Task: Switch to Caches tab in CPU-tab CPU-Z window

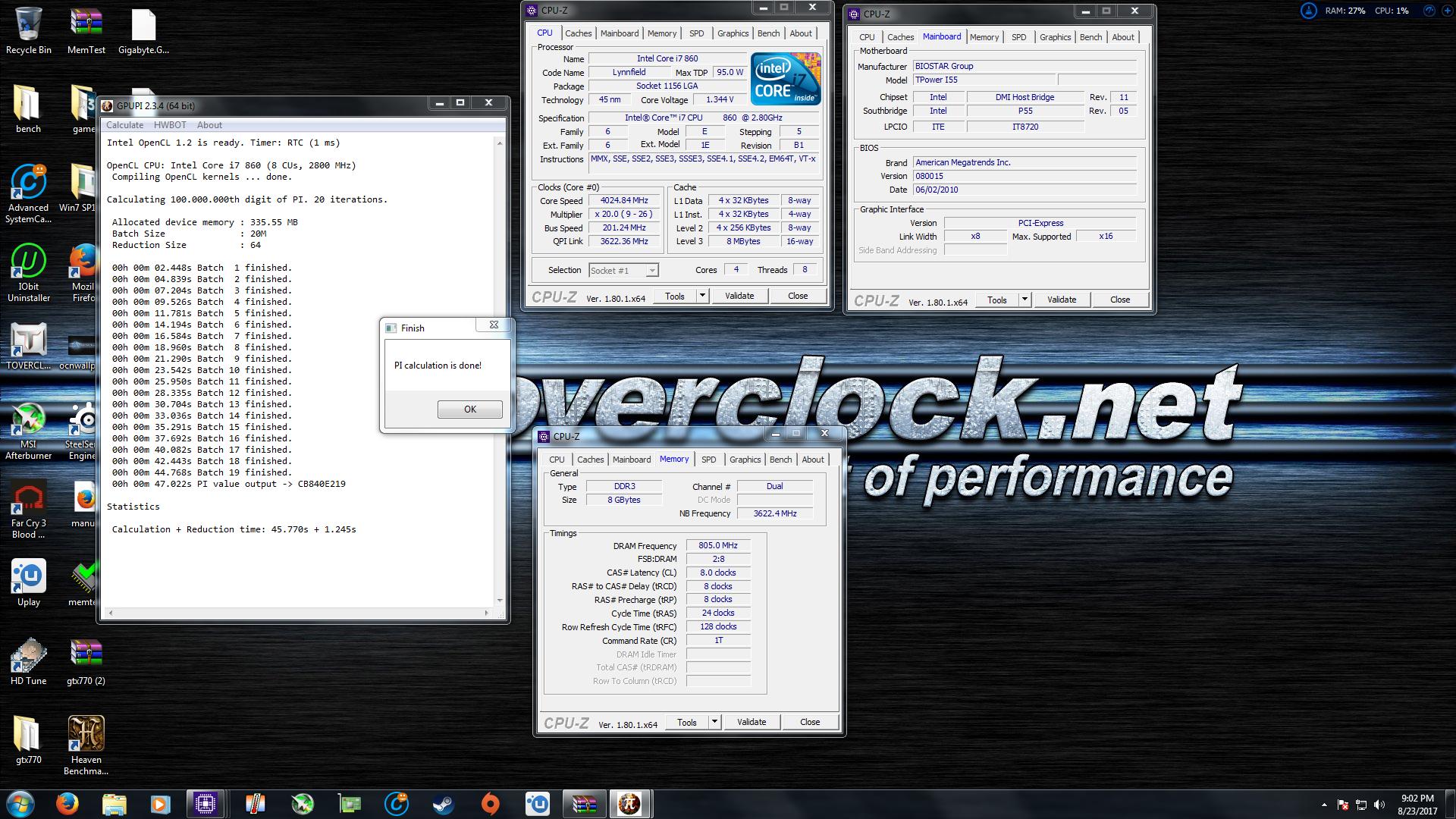Action: (x=578, y=33)
